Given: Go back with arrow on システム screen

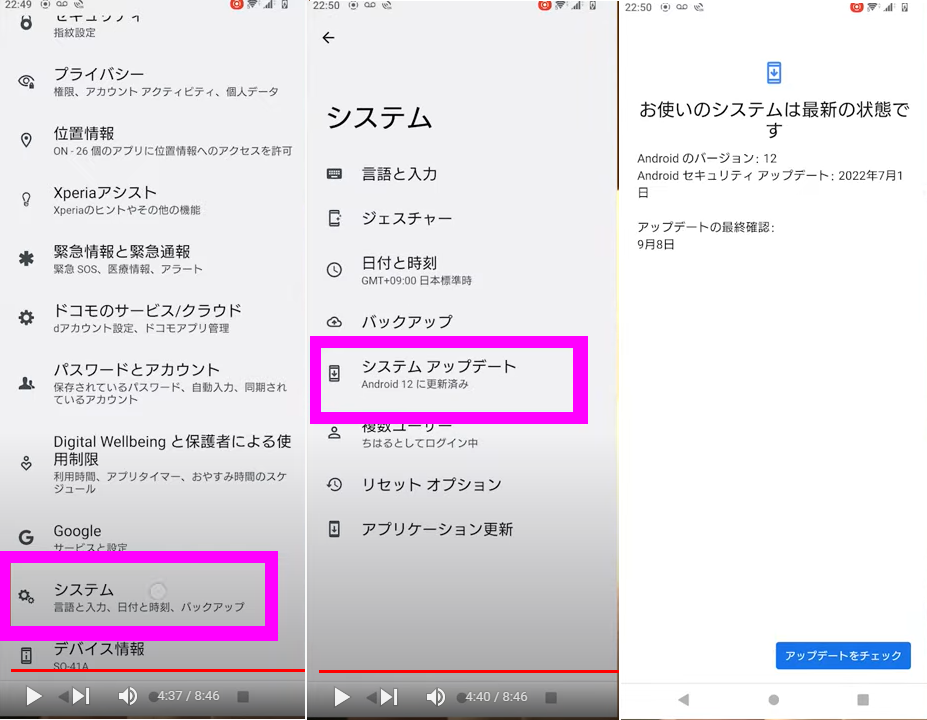Looking at the screenshot, I should point(328,38).
